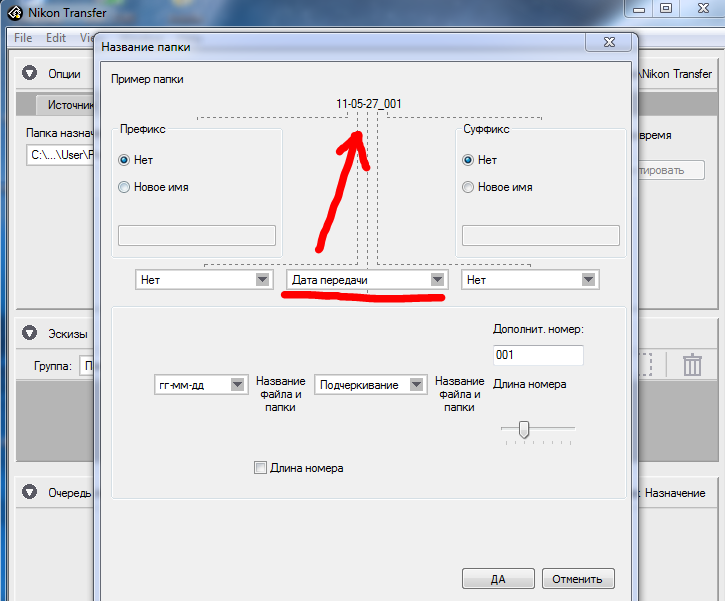Open the Edit menu

[x=56, y=38]
